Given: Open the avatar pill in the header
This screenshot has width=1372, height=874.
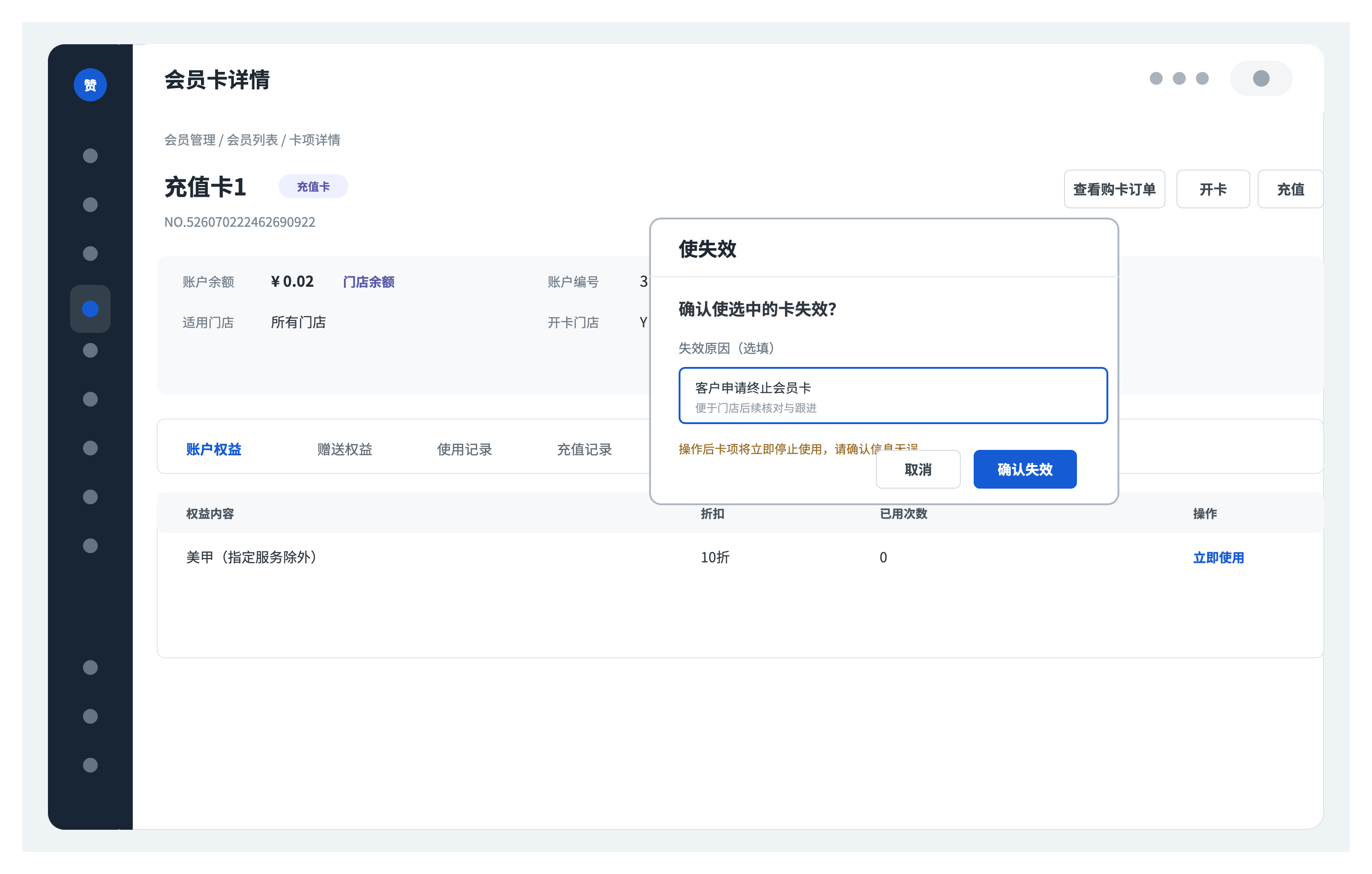Looking at the screenshot, I should coord(1261,78).
